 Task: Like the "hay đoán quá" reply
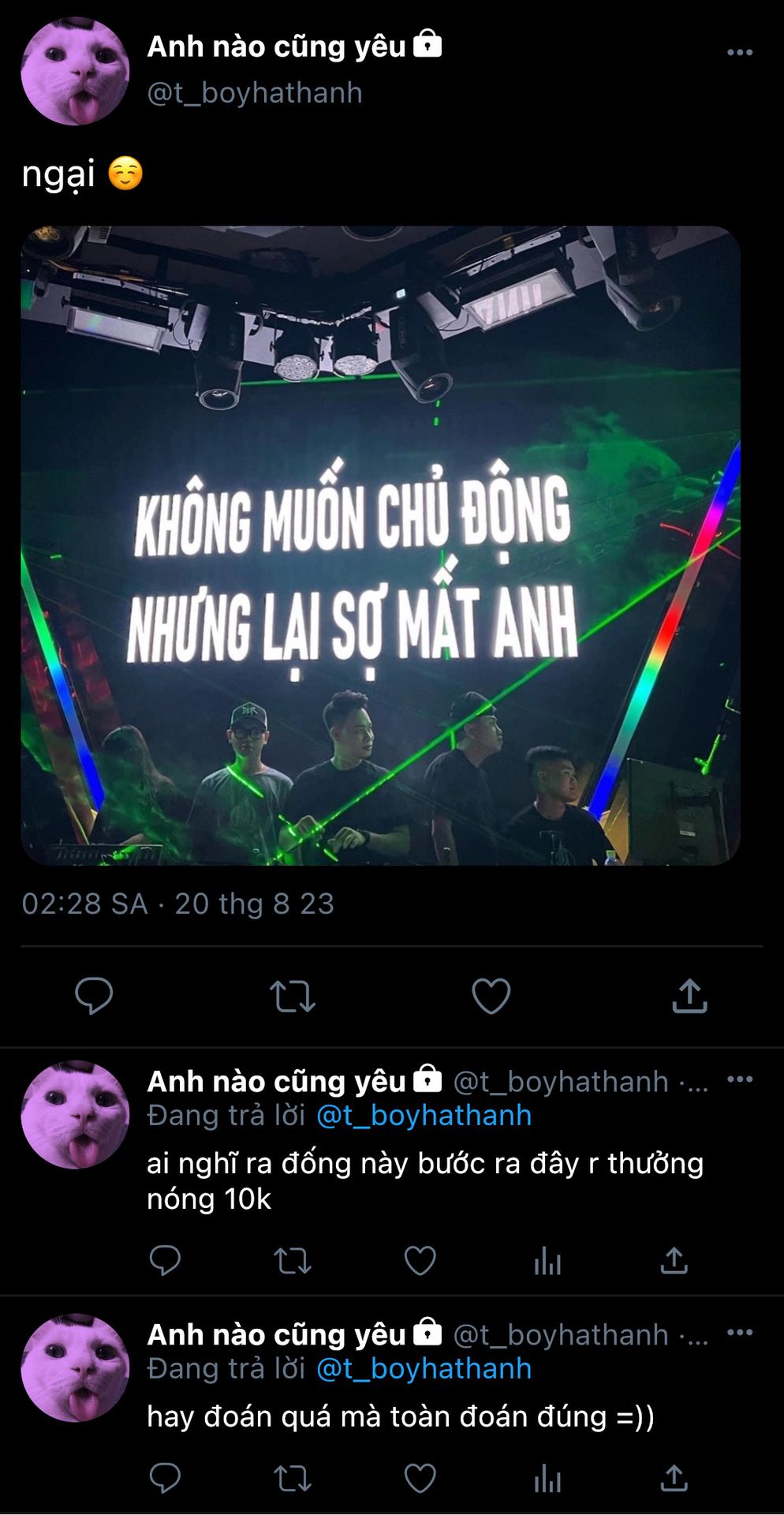tap(420, 1479)
